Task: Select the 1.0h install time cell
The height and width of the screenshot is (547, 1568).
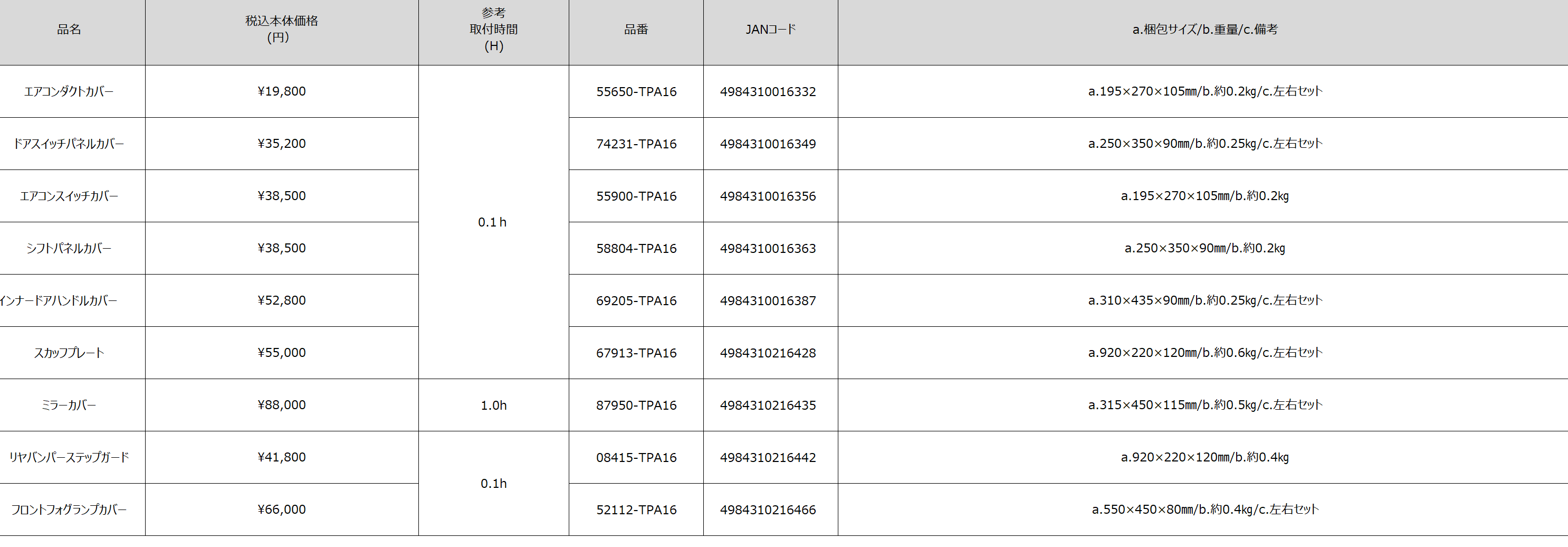Action: click(x=493, y=405)
